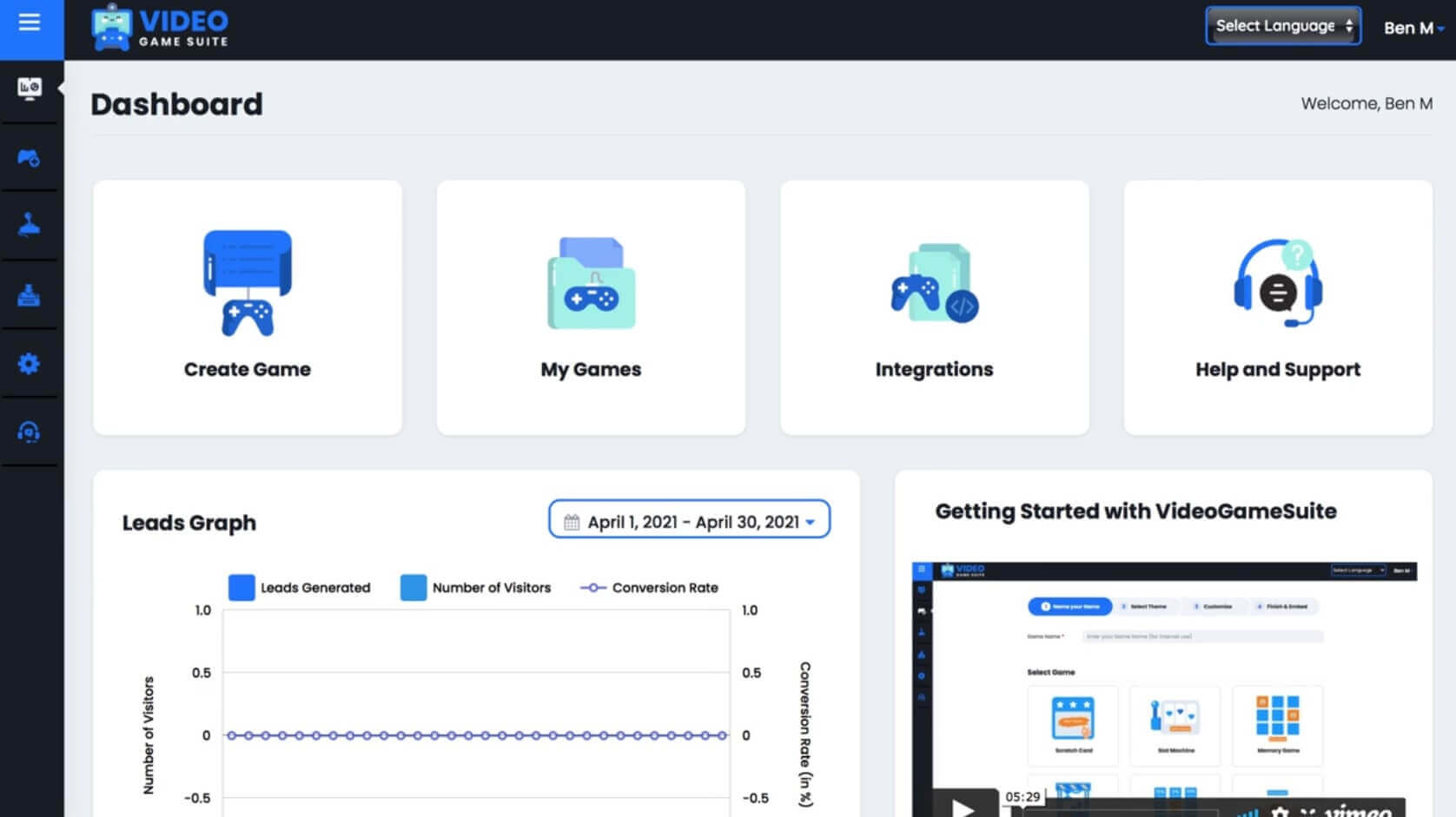Click the "Welcome, Ben M" text
The height and width of the screenshot is (817, 1456).
click(x=1367, y=103)
